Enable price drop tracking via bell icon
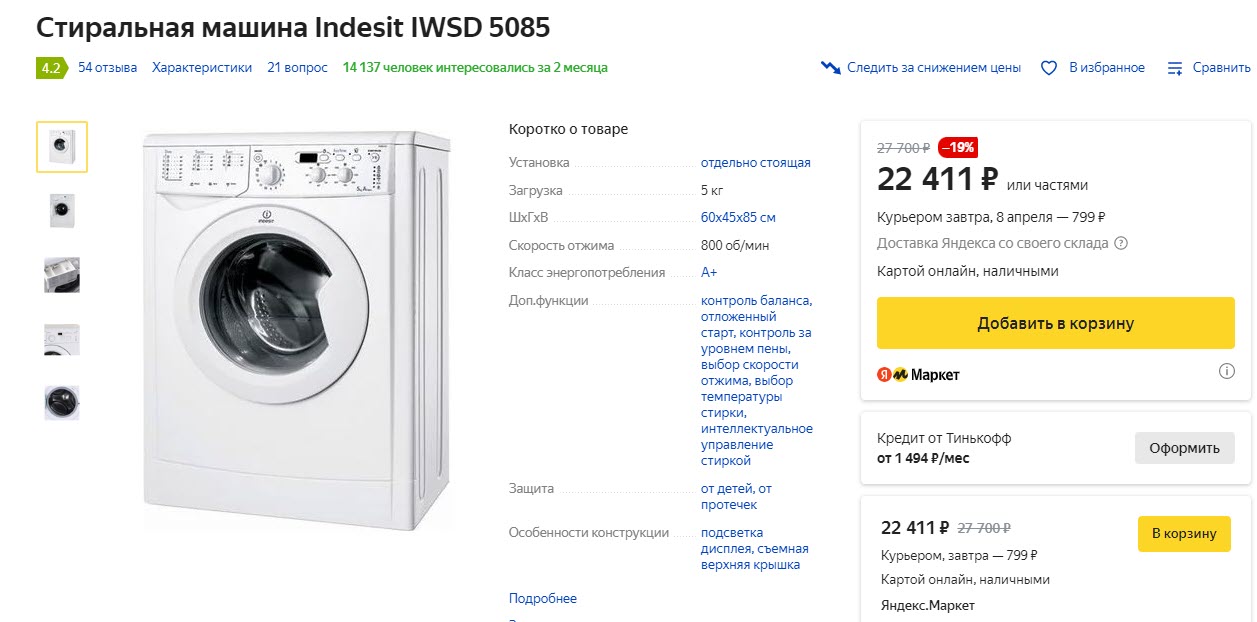Viewport: 1257px width, 622px height. (x=829, y=67)
